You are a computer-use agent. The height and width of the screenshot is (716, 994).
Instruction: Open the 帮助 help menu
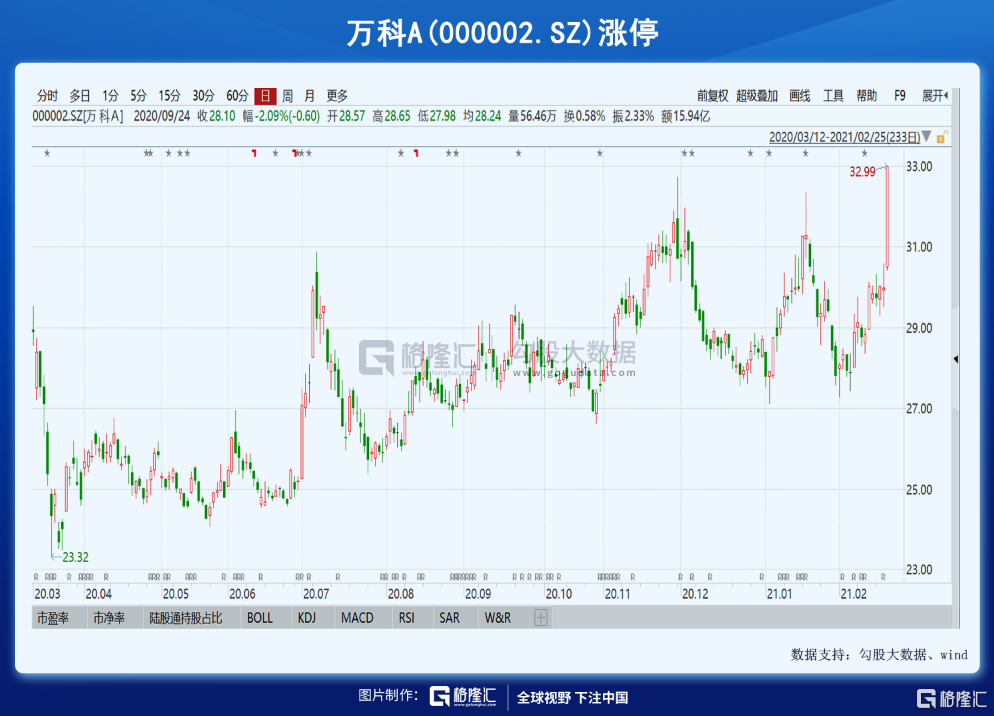(x=867, y=96)
